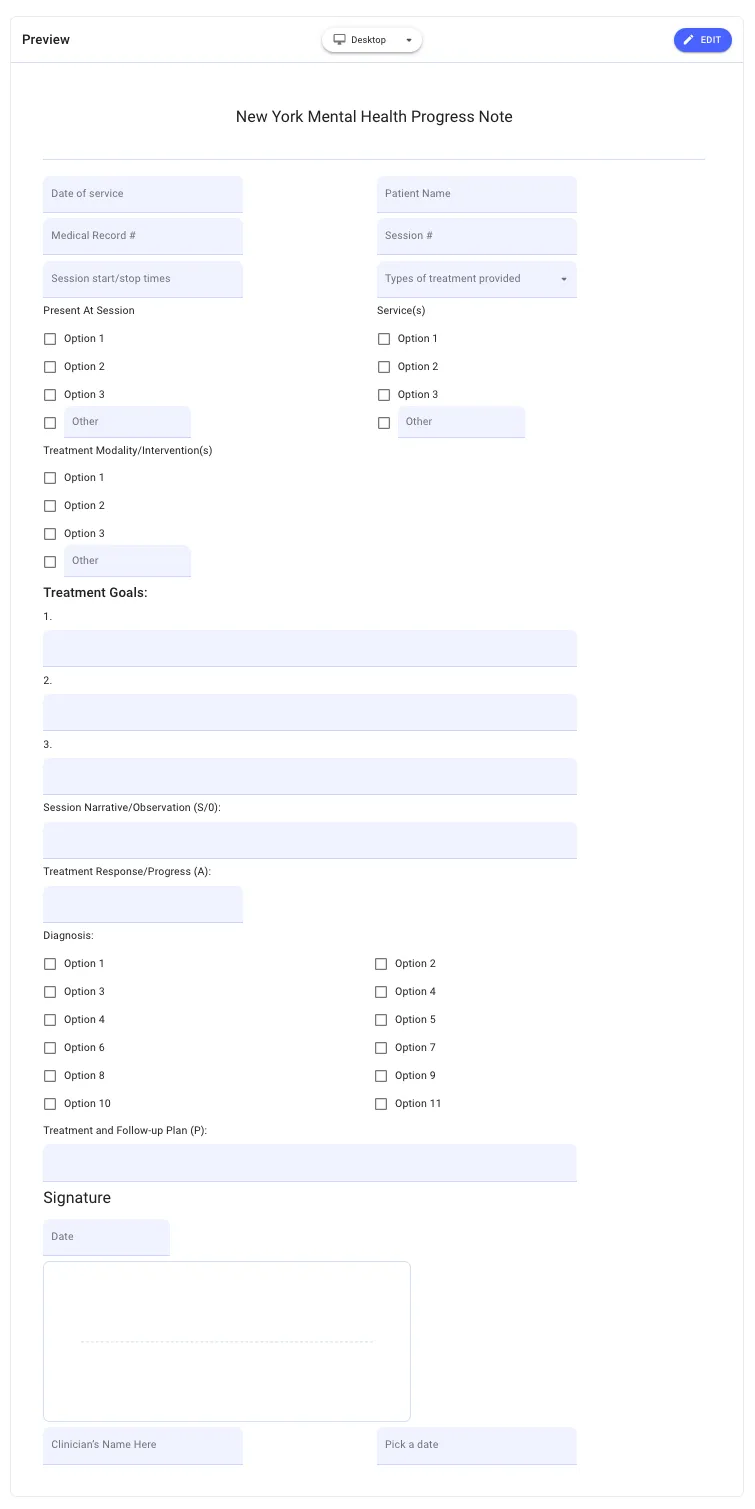Click the Patient Name input field
The image size is (755, 1509).
tap(476, 193)
